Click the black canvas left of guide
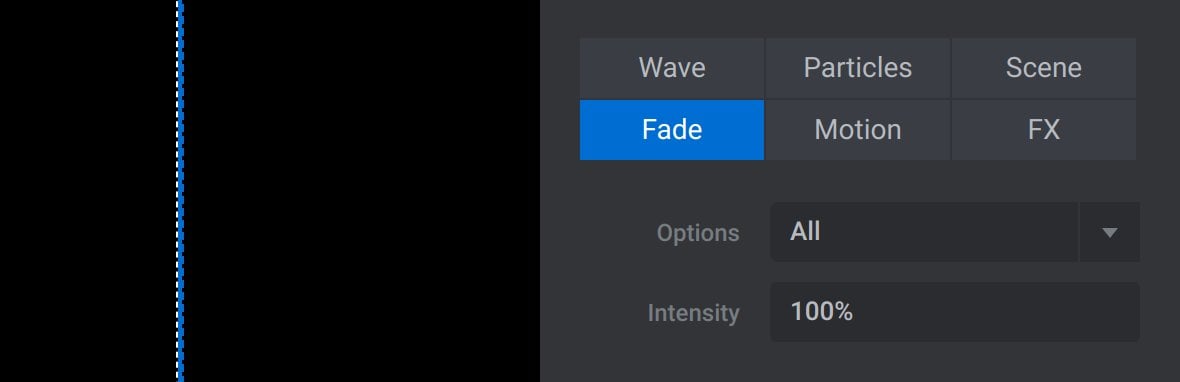The width and height of the screenshot is (1180, 382). [x=88, y=191]
